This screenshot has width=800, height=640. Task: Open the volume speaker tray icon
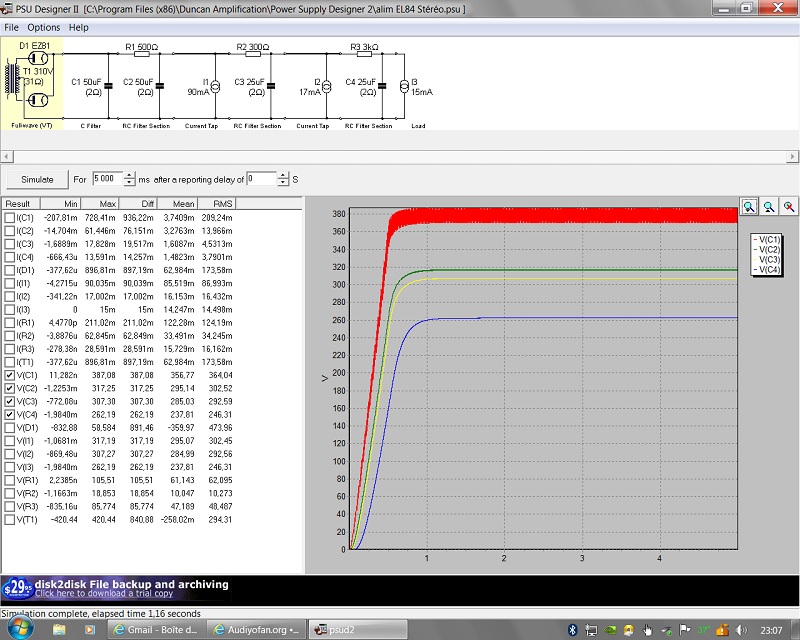tap(742, 630)
